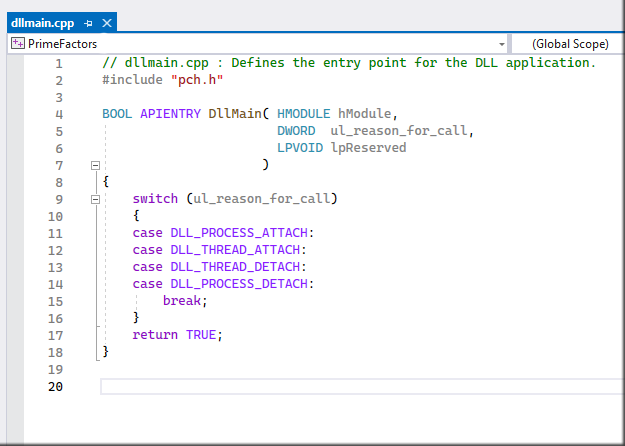Click ul_reason_for_call inside the switch parentheses

262,198
